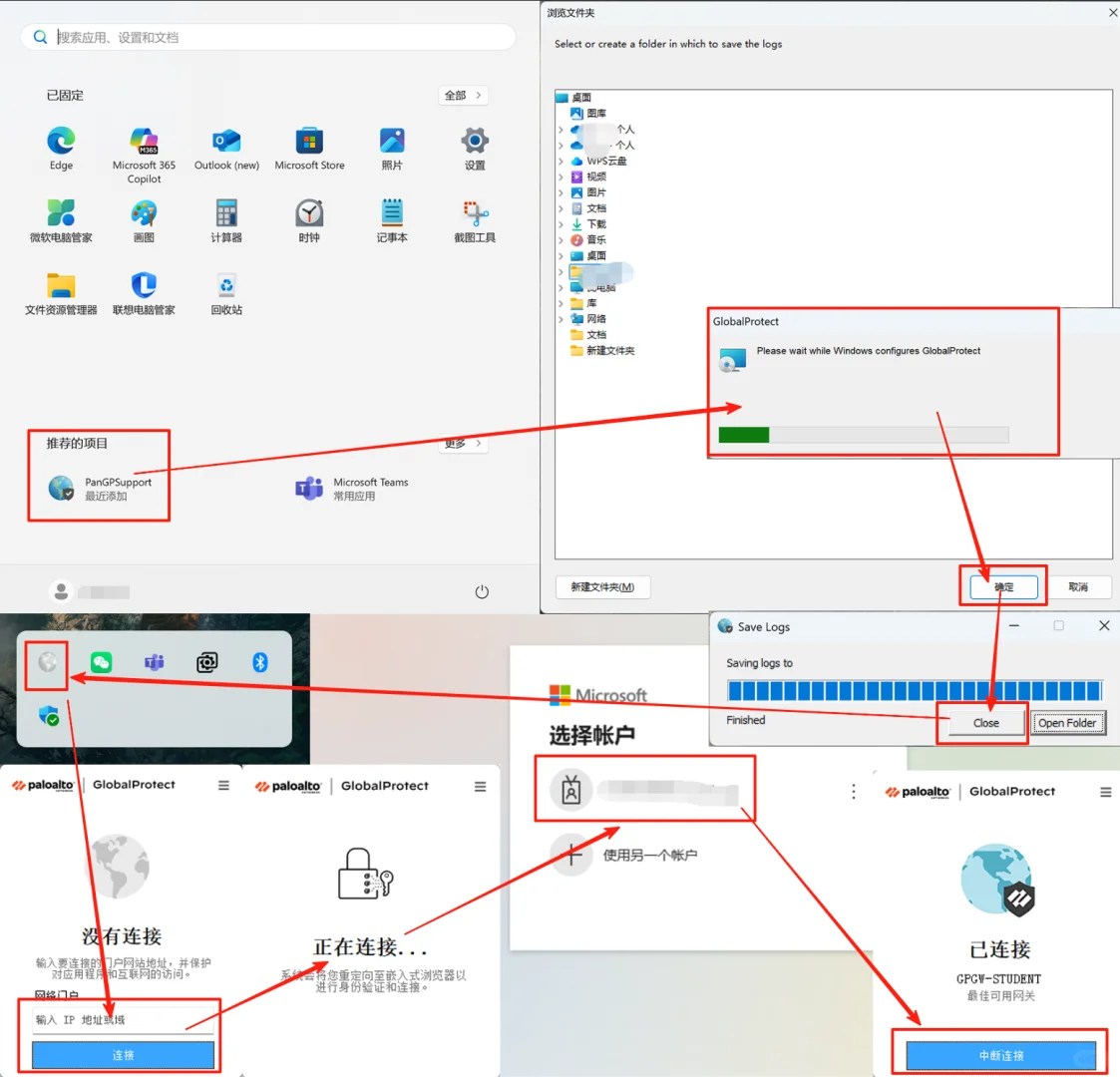Open recommended Microsoft Teams item
Viewport: 1120px width, 1077px height.
click(x=351, y=489)
